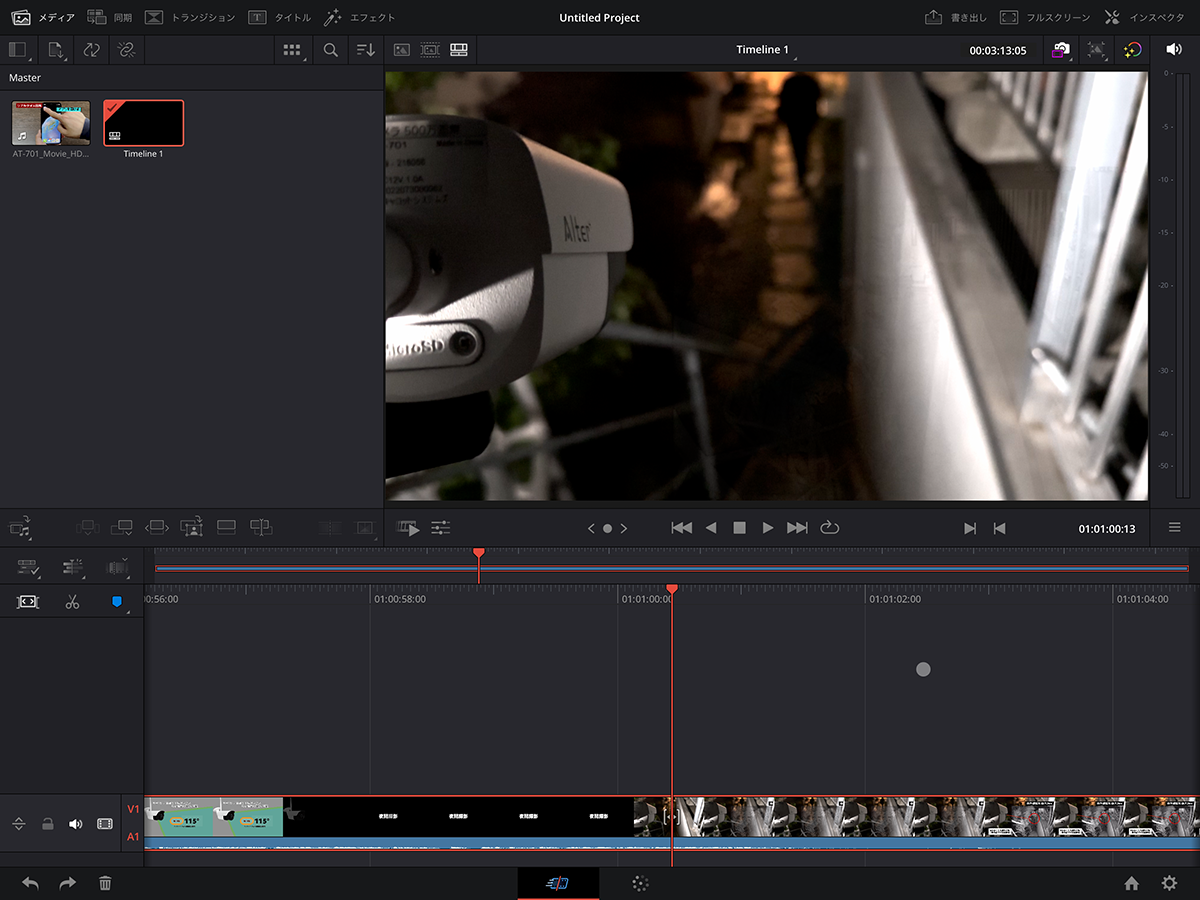Toggle loop playback in viewer controls
The height and width of the screenshot is (900, 1200).
coord(829,528)
